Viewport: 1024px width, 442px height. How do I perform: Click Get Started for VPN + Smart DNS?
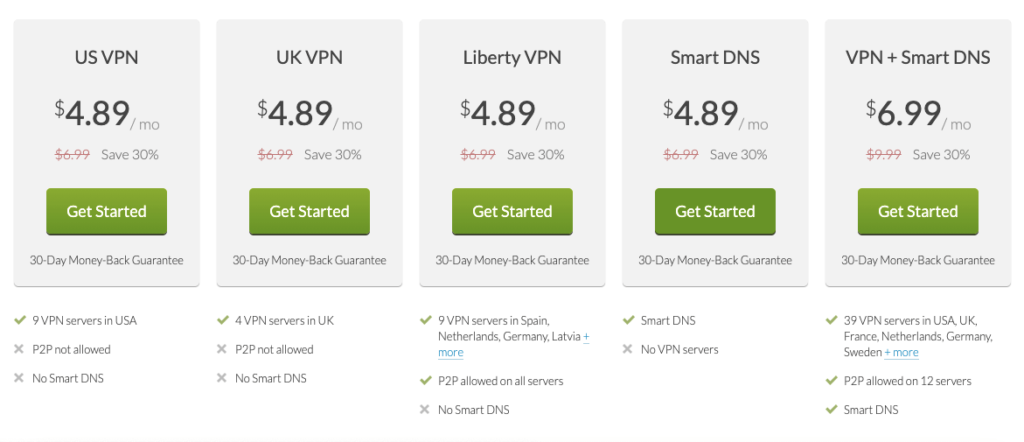[918, 212]
